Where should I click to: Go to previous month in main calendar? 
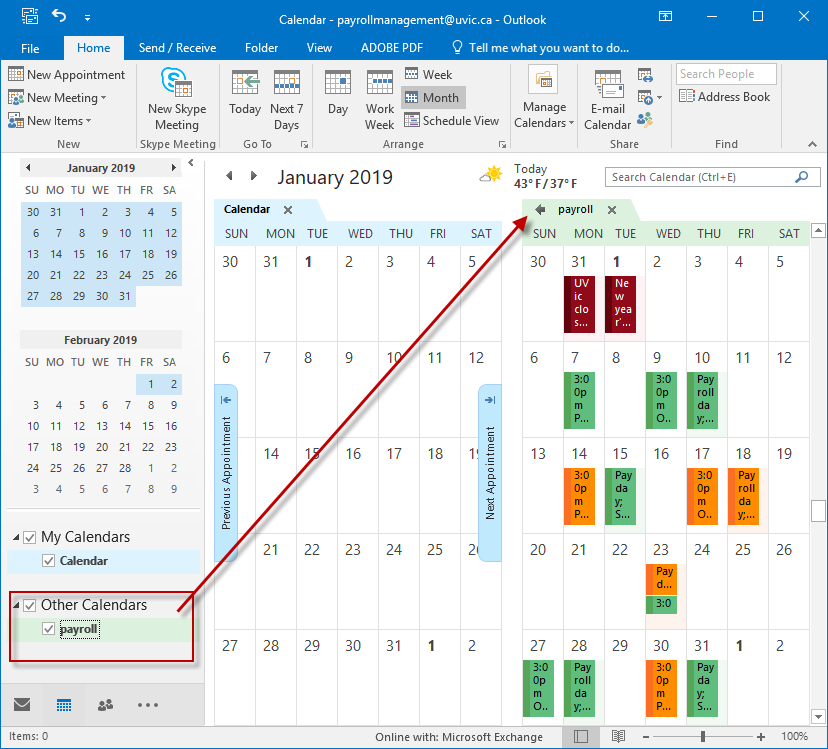tap(229, 176)
